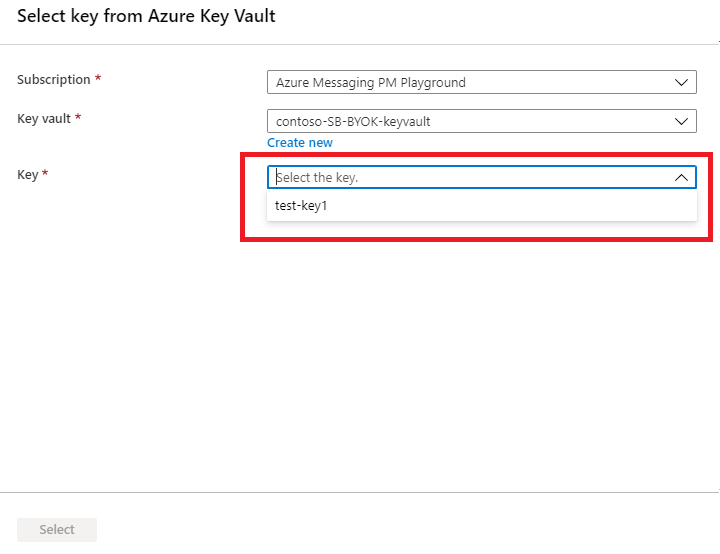Click the required asterisk next to Key vault
The width and height of the screenshot is (720, 554).
click(79, 119)
